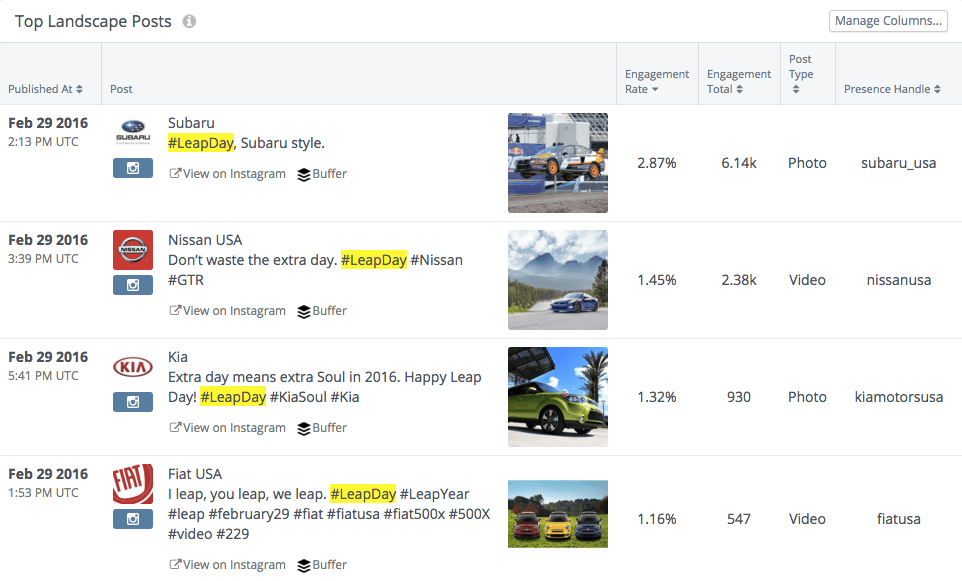Screen dimensions: 962x581
Task: Sort by the Presence Handle column
Action: coord(892,89)
